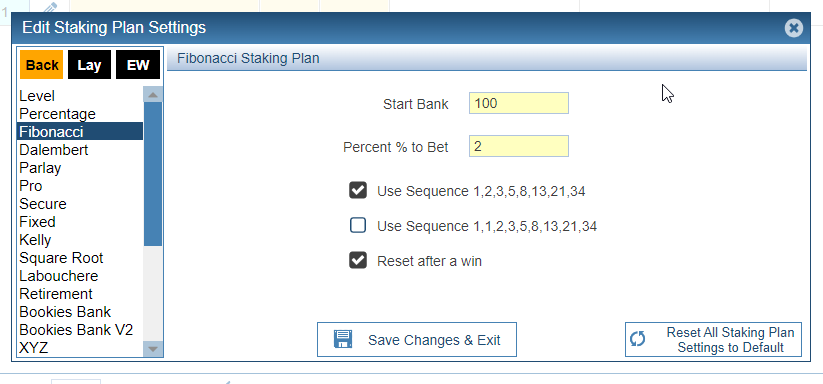Select the Back tab
823x384 pixels.
(41, 65)
